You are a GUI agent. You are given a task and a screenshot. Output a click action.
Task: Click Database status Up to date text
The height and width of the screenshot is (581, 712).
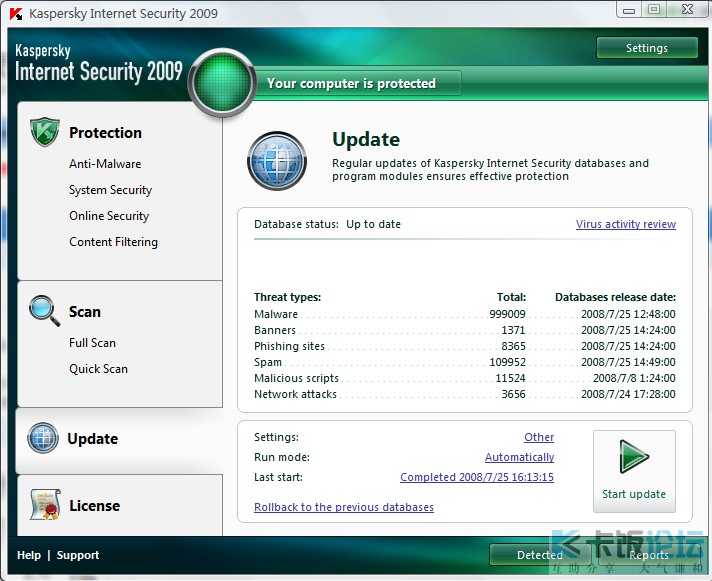tap(327, 224)
